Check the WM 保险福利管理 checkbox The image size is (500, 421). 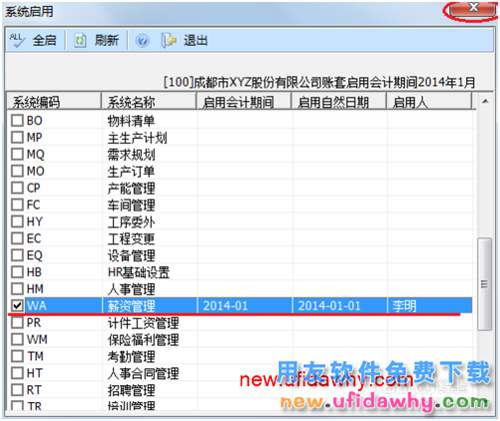(17, 339)
